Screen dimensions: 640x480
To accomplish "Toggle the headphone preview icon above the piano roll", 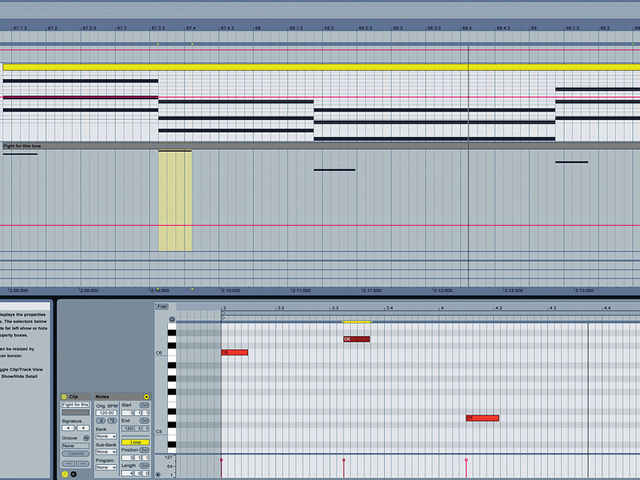I will 172,319.
